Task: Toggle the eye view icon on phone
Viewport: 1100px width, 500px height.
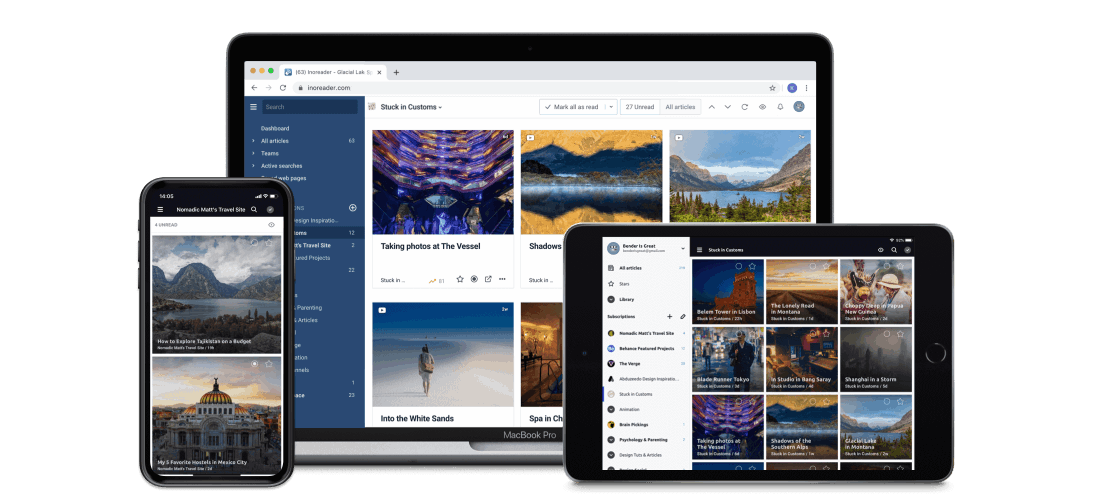Action: click(x=271, y=224)
